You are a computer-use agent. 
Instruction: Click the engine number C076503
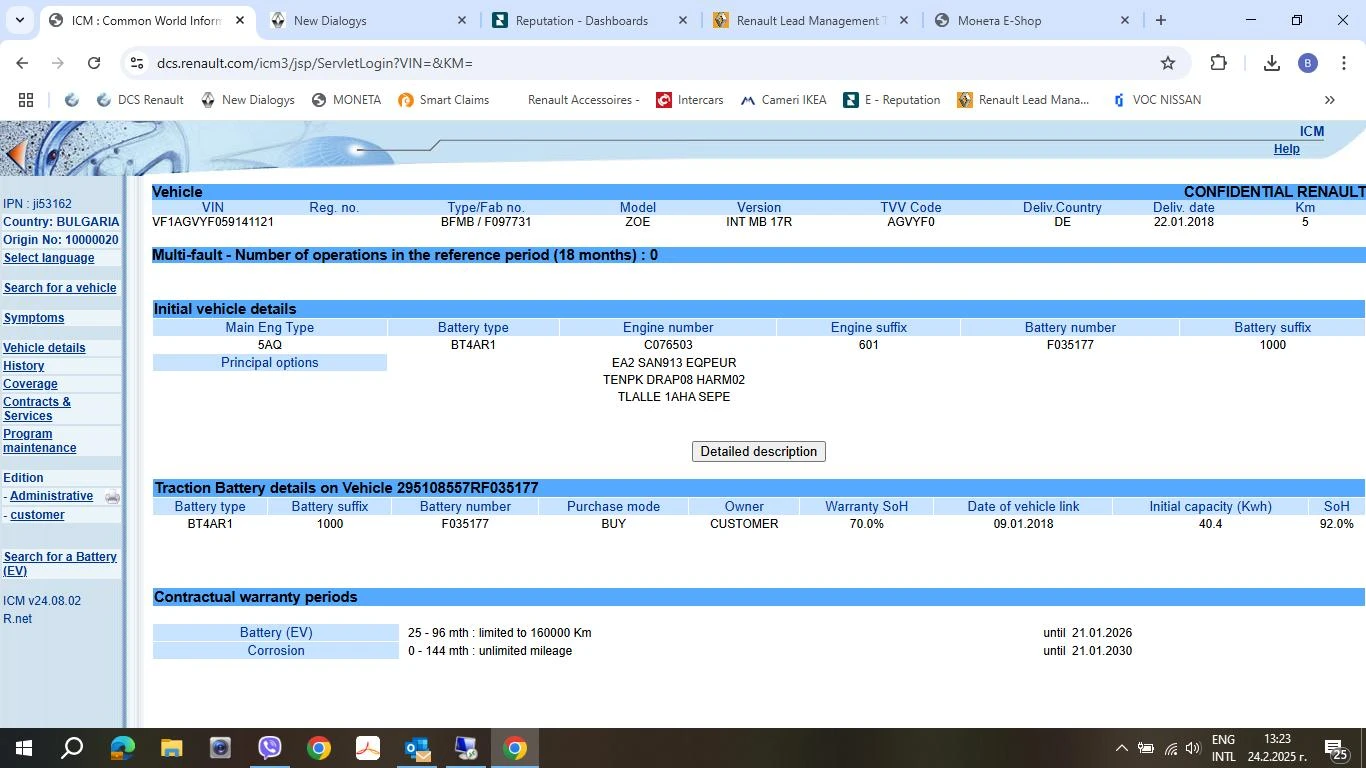pos(668,345)
